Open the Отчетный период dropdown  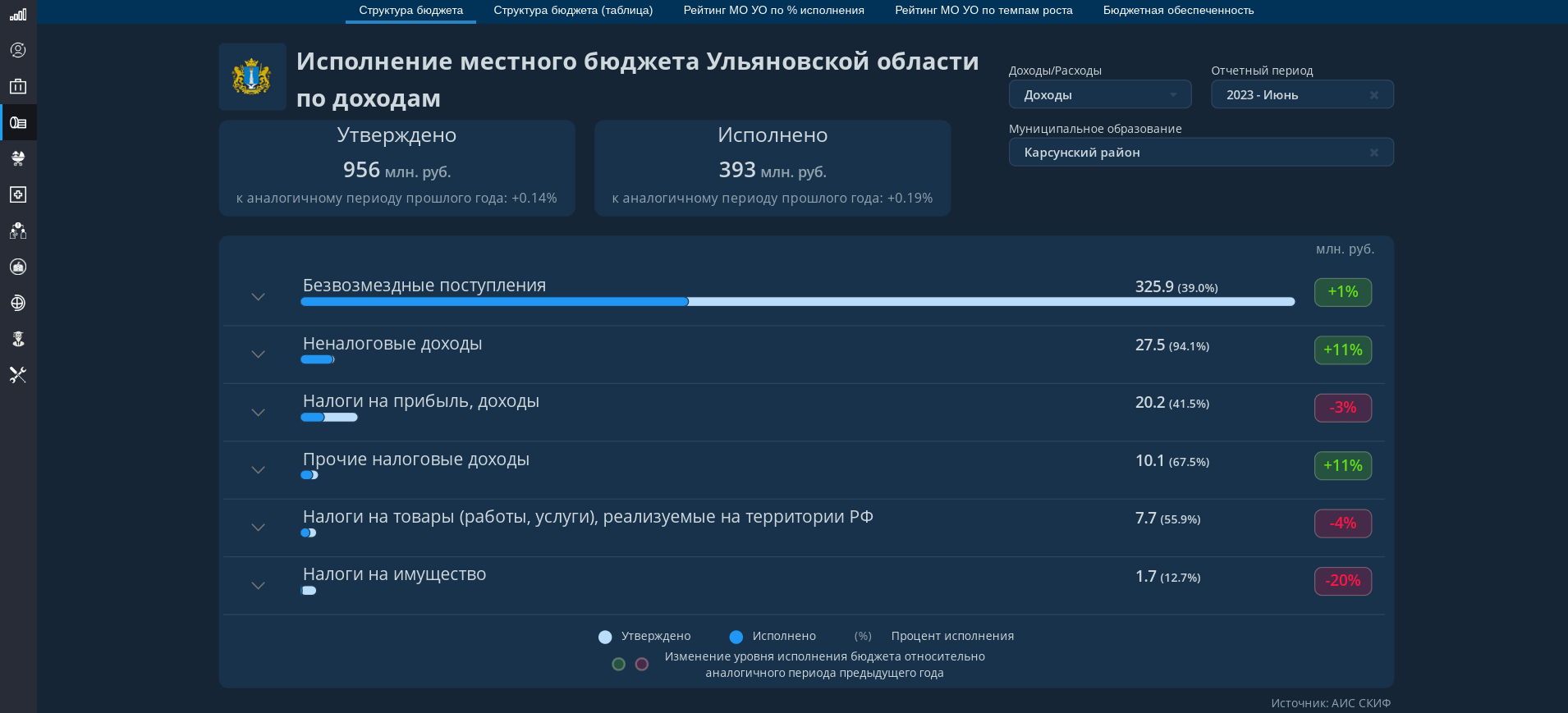click(1302, 94)
